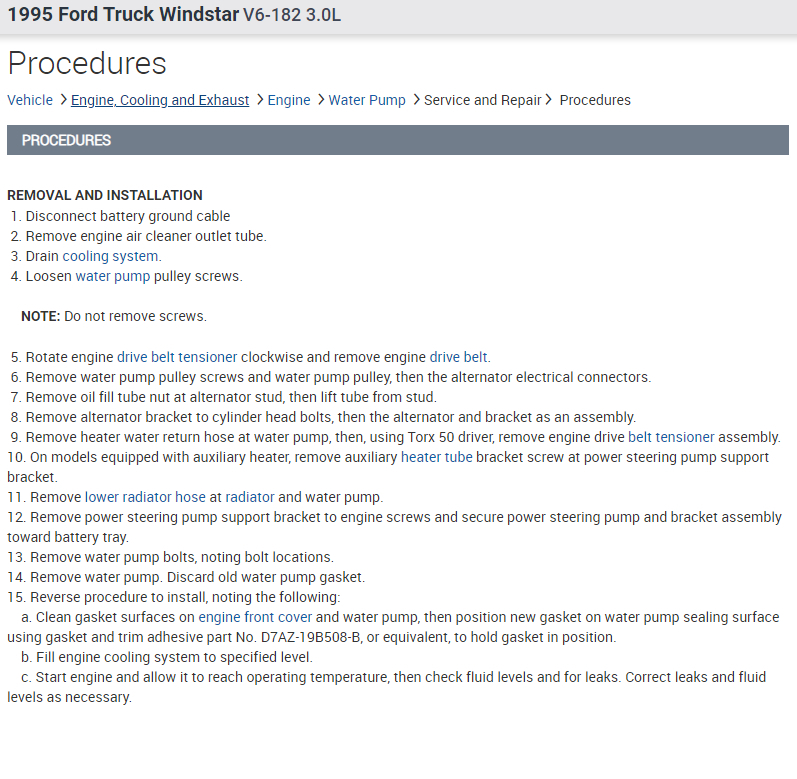The width and height of the screenshot is (797, 779).
Task: Click the PROCEDURES section header bar
Action: [x=397, y=140]
